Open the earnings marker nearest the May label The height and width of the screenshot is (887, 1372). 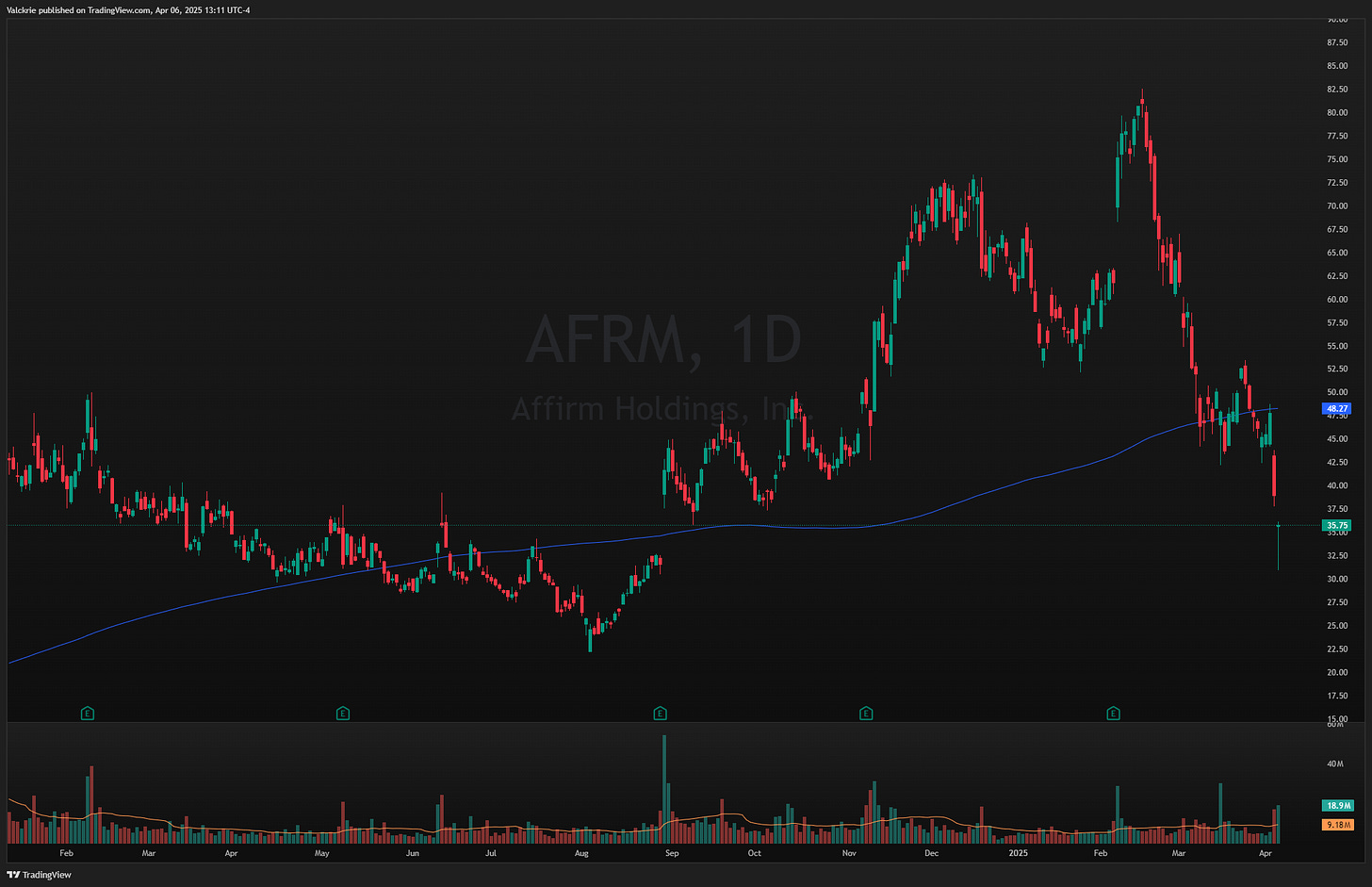343,714
